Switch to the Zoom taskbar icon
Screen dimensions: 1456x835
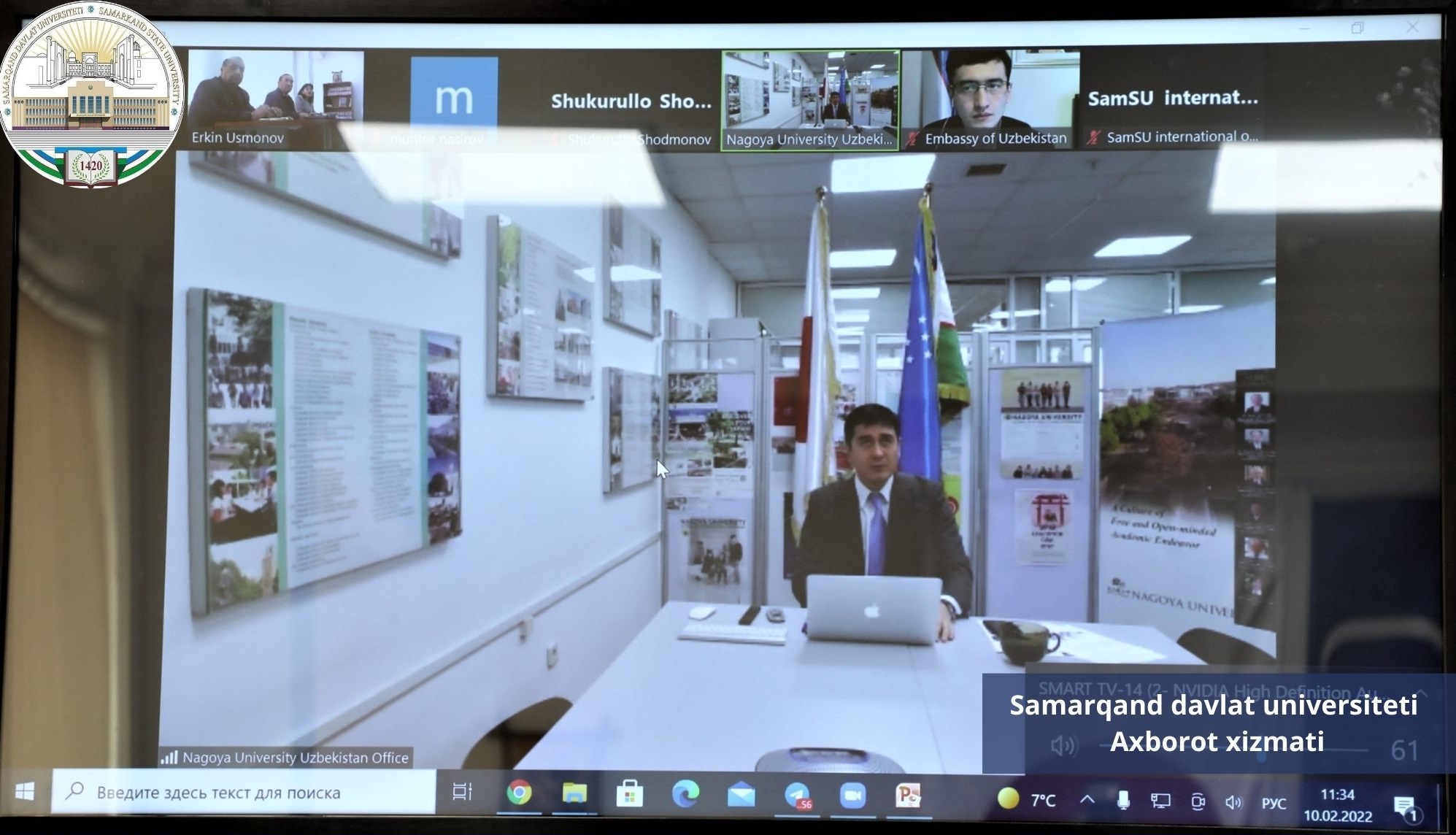click(852, 795)
